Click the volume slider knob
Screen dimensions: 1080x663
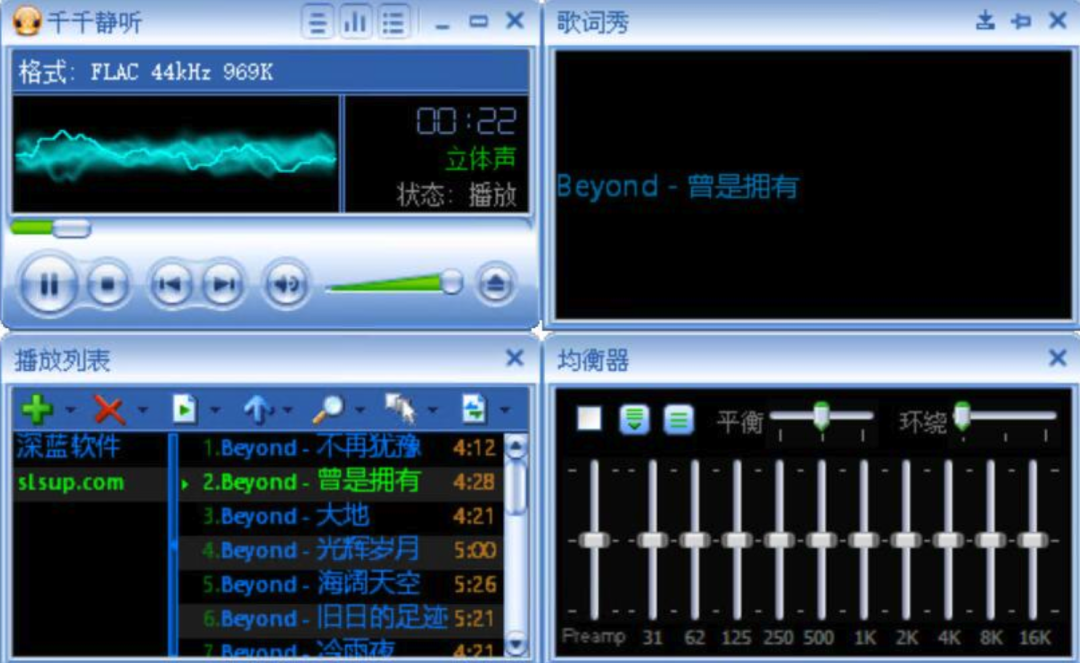click(x=451, y=282)
